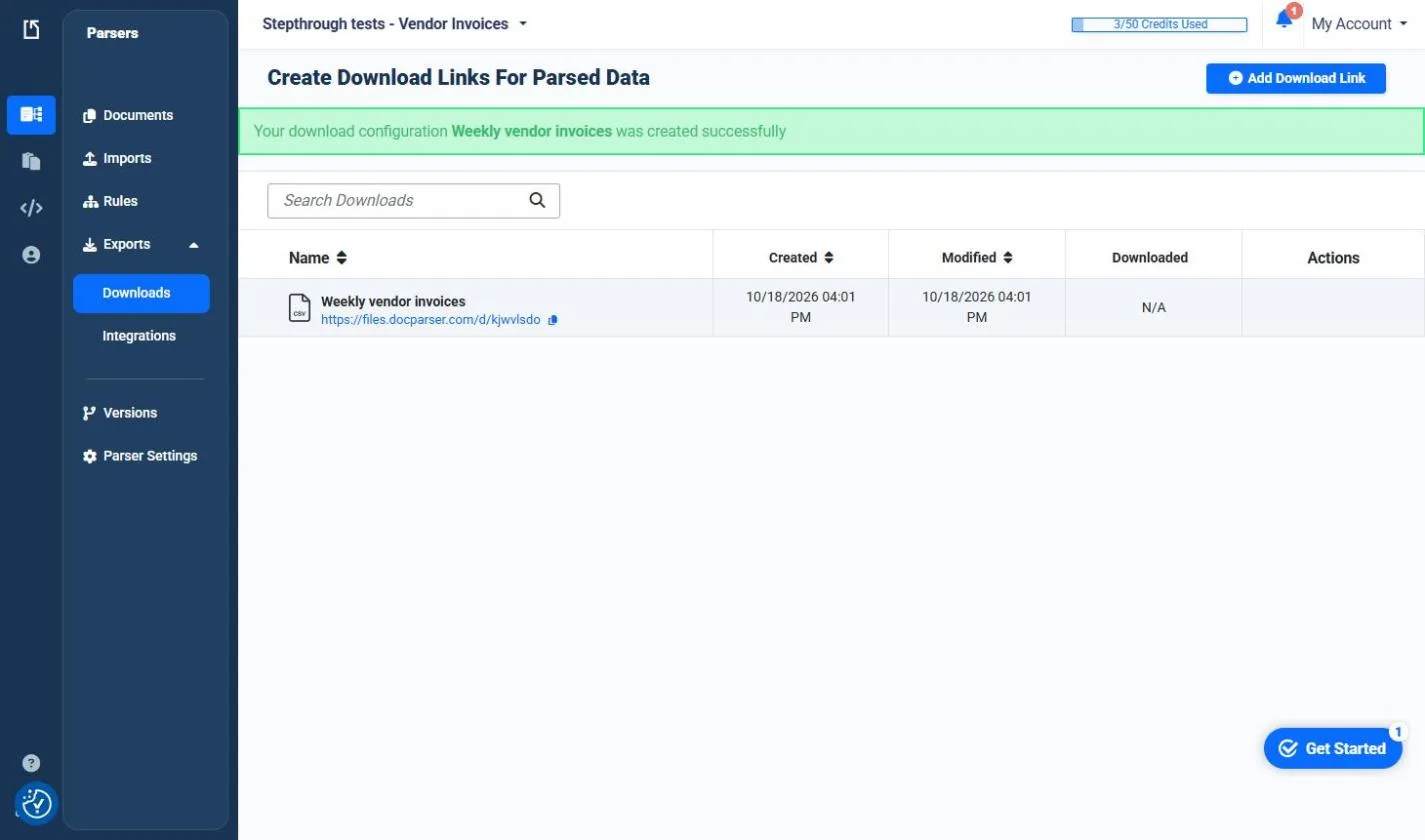Screen dimensions: 1425x840
Task: Sort by Name using the sort arrows
Action: [342, 258]
